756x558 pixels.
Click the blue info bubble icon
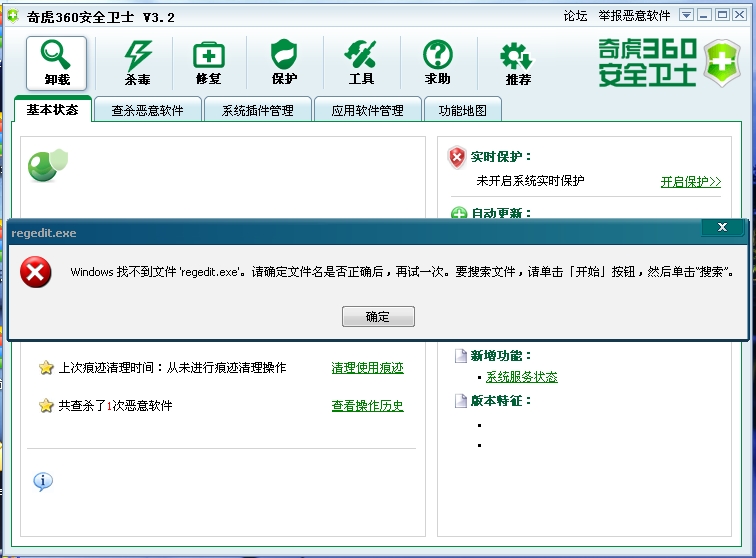(x=43, y=481)
